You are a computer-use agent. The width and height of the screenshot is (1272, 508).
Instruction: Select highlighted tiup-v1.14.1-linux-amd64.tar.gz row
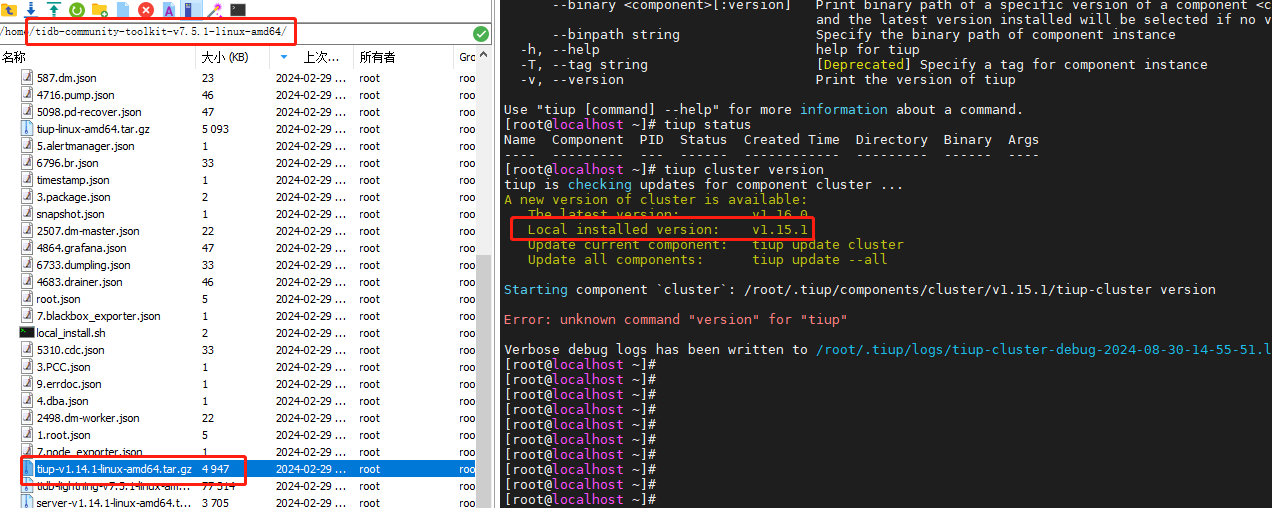click(x=238, y=469)
